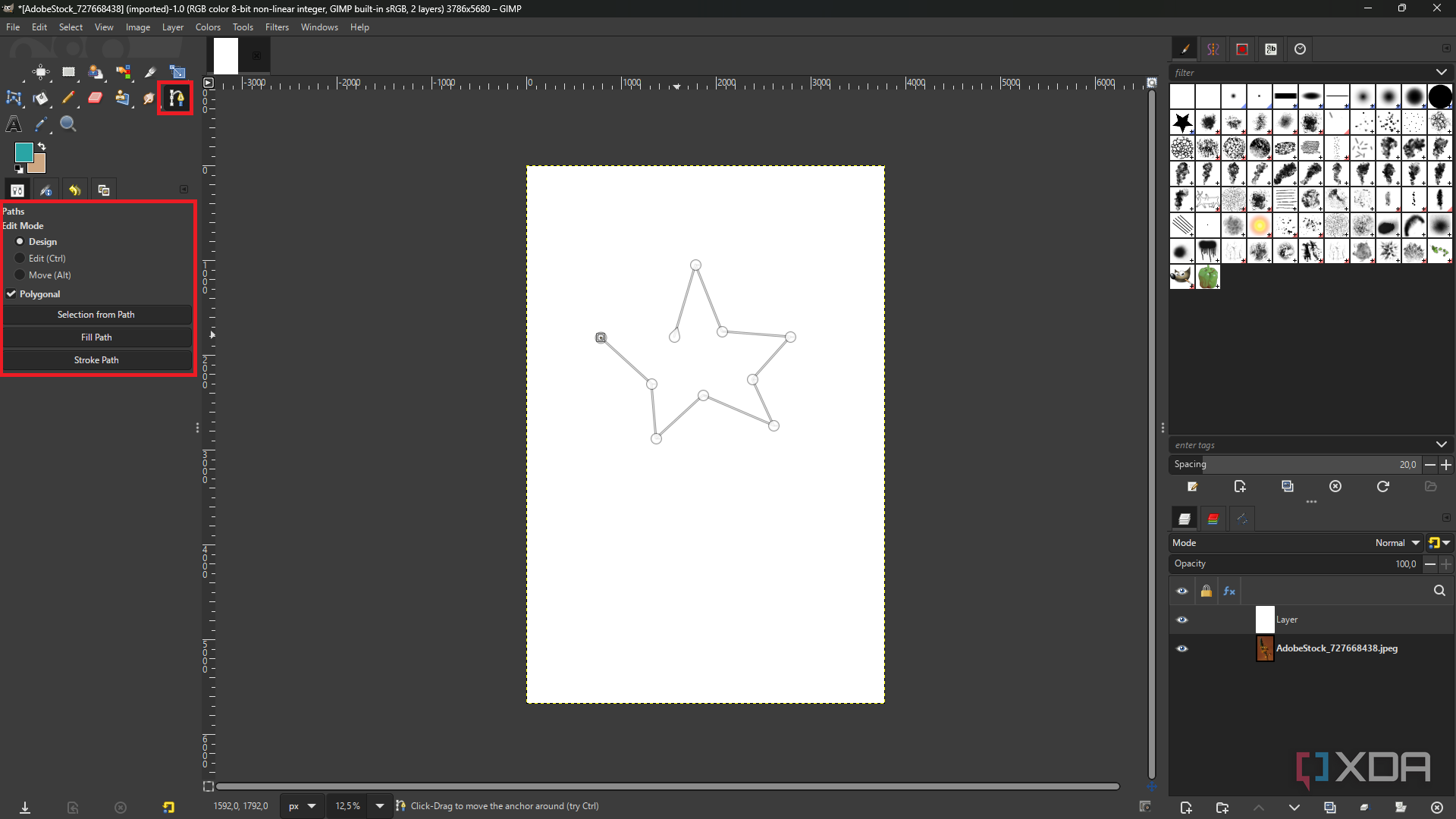
Task: Choose the Move (Alt) mode radio button
Action: [x=20, y=275]
